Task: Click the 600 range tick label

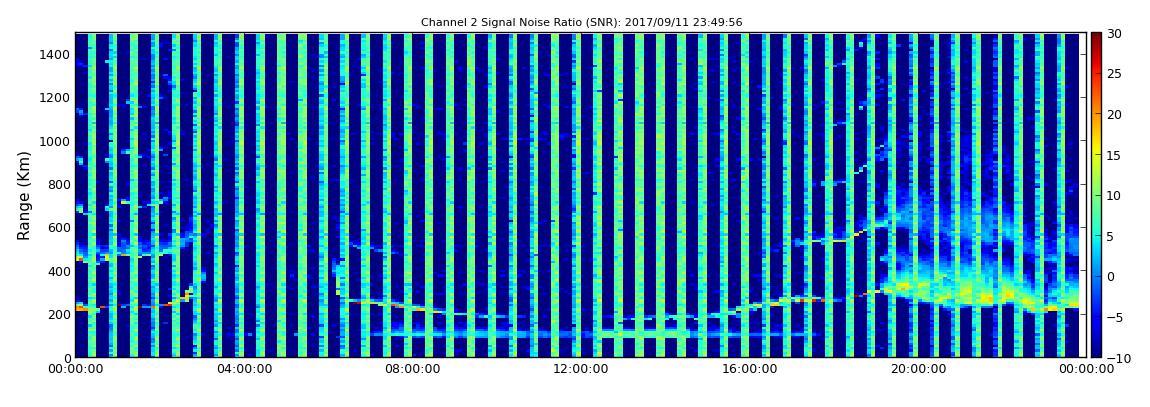Action: pos(59,228)
